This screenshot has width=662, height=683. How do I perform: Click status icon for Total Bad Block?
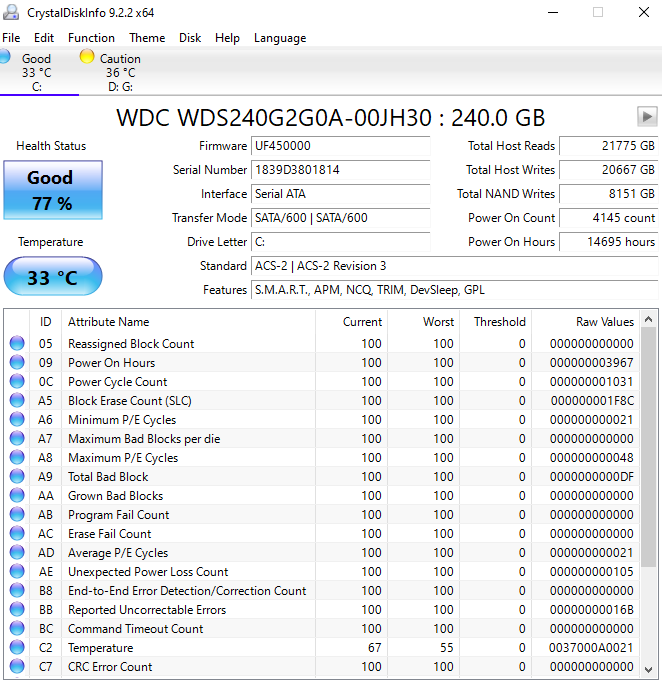click(x=17, y=476)
